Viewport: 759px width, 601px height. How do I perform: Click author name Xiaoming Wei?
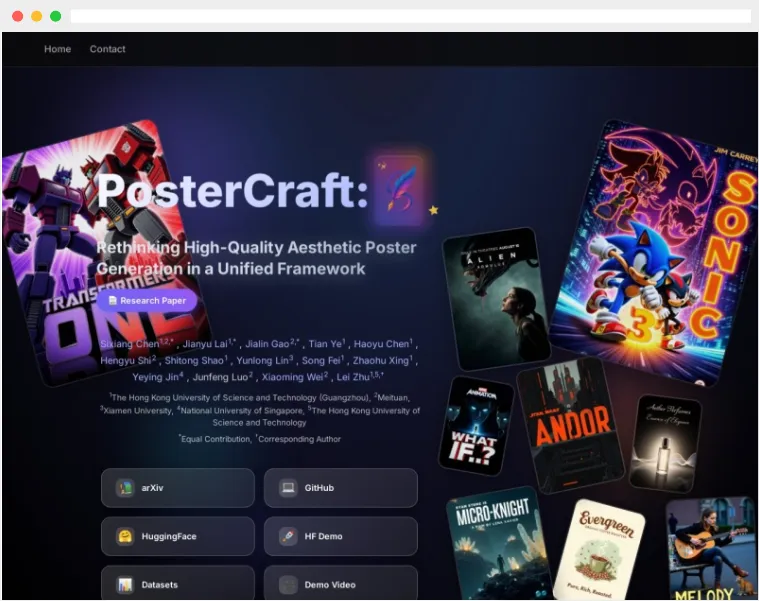pos(292,377)
